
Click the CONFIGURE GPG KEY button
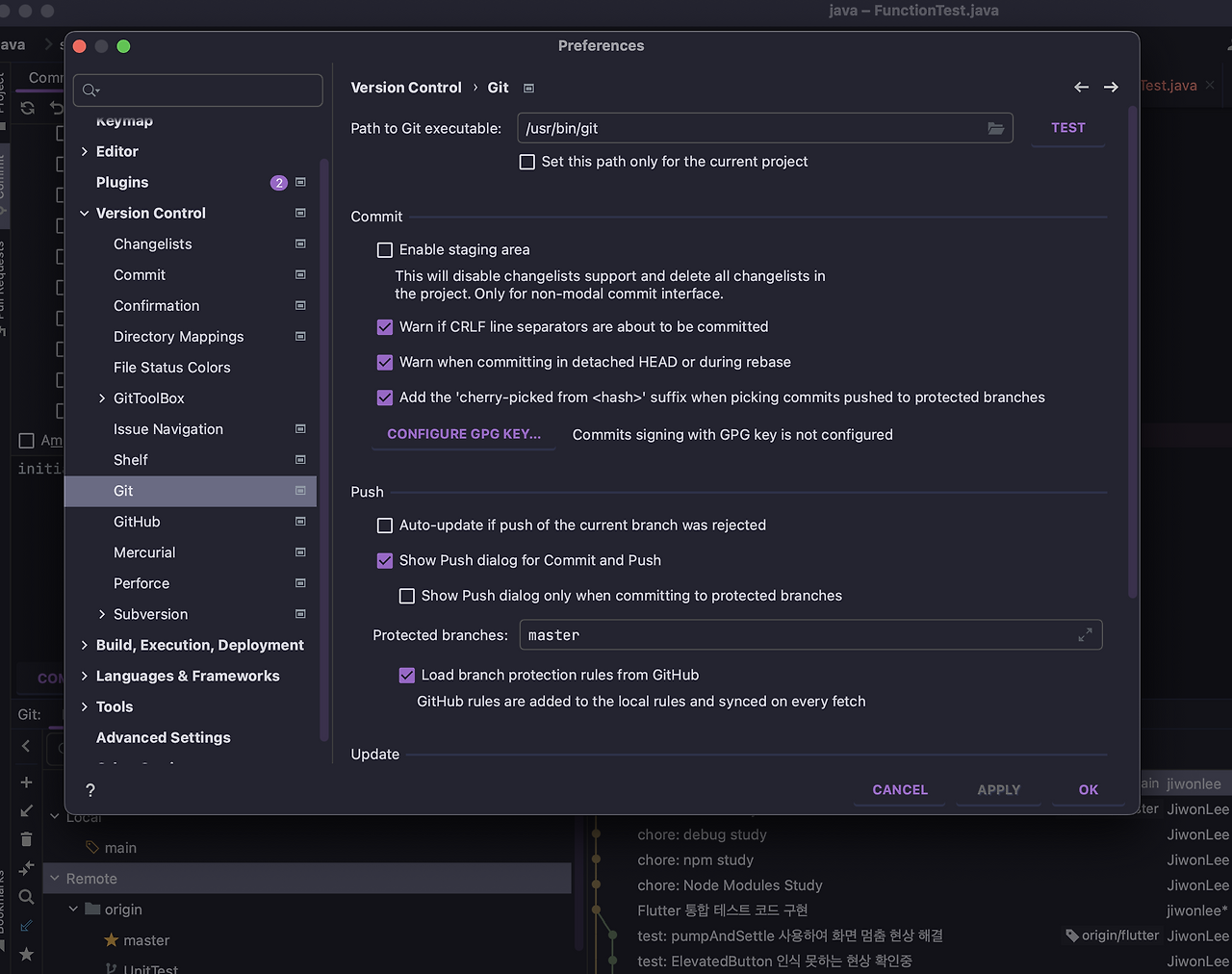pyautogui.click(x=464, y=434)
